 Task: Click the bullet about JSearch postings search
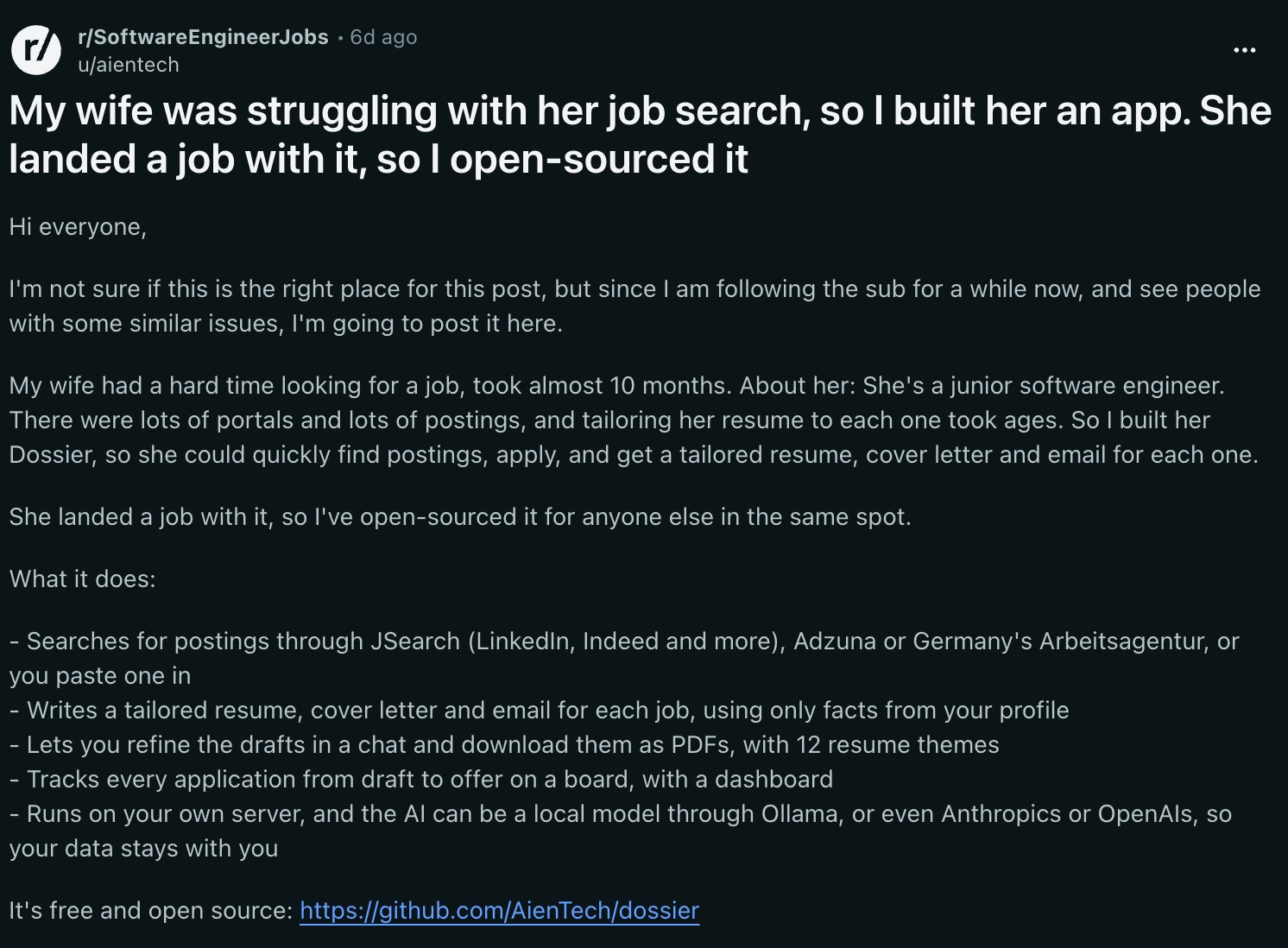tap(624, 658)
